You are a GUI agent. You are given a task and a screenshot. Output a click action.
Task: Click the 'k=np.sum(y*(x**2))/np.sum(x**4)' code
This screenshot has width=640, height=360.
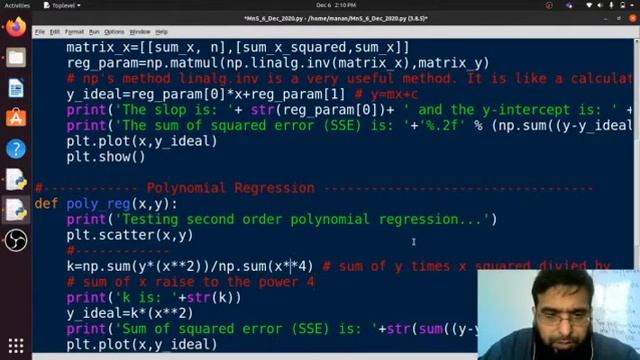(x=190, y=267)
